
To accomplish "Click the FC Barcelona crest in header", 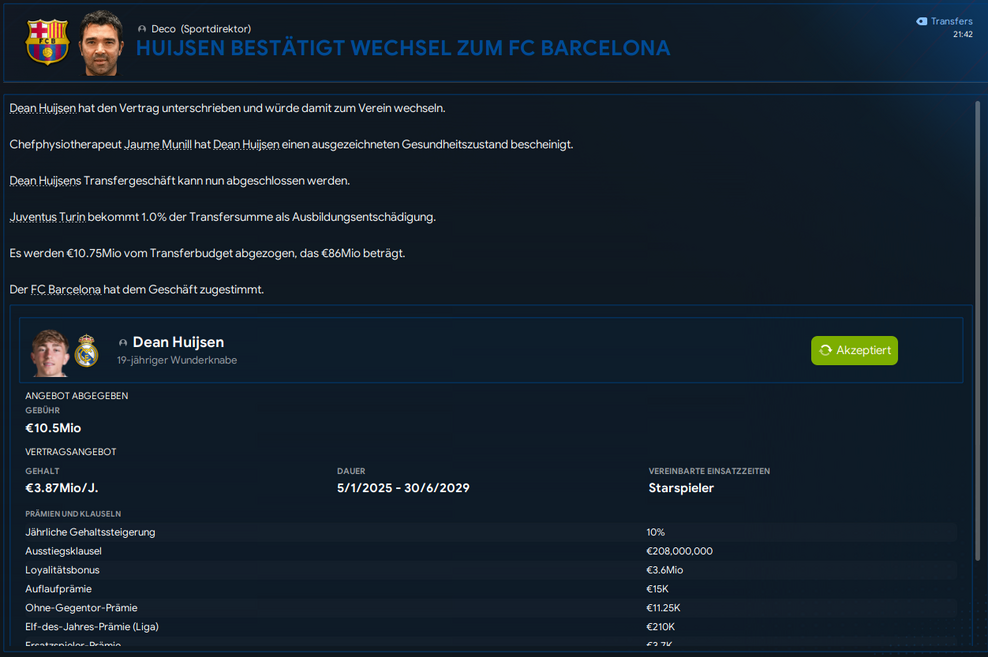I will tap(47, 43).
